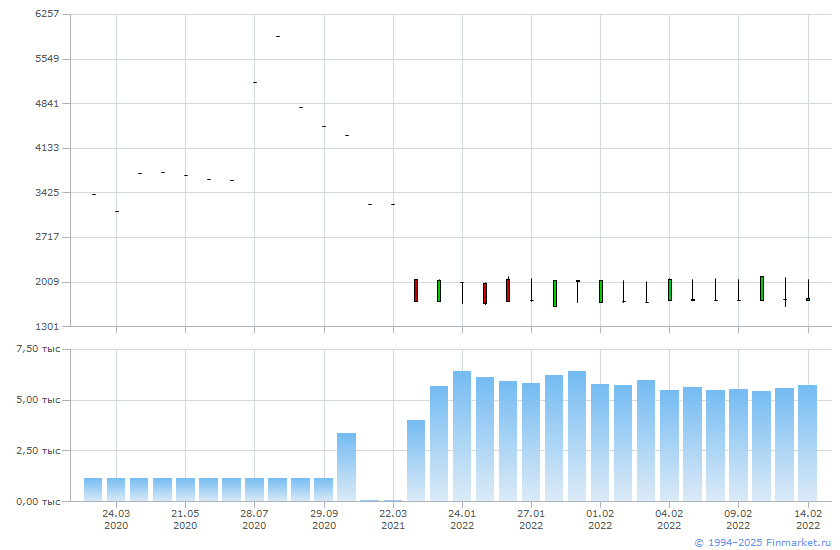Select the first red candle after 22.03 2021
The image size is (840, 550).
(416, 290)
